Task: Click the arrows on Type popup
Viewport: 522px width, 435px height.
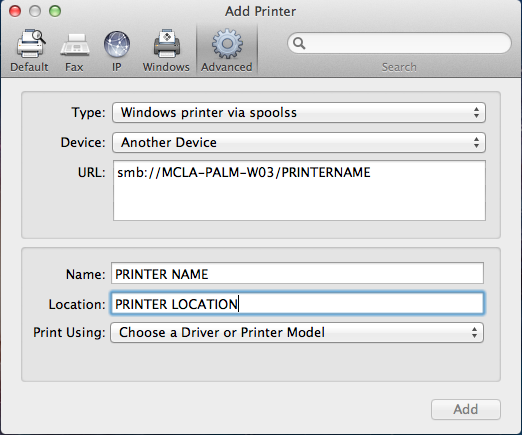Action: pos(476,113)
